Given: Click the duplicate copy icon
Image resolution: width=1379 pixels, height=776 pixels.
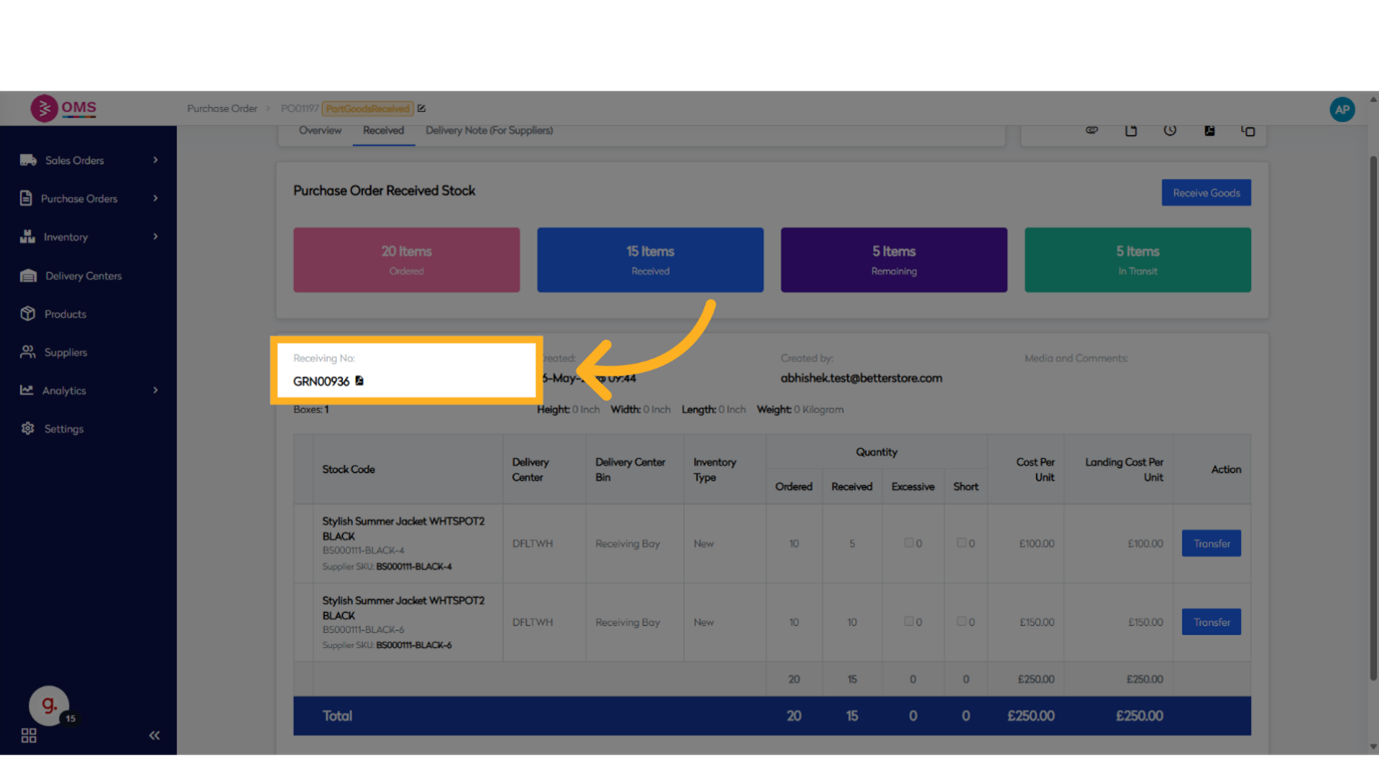Looking at the screenshot, I should click(x=1248, y=131).
